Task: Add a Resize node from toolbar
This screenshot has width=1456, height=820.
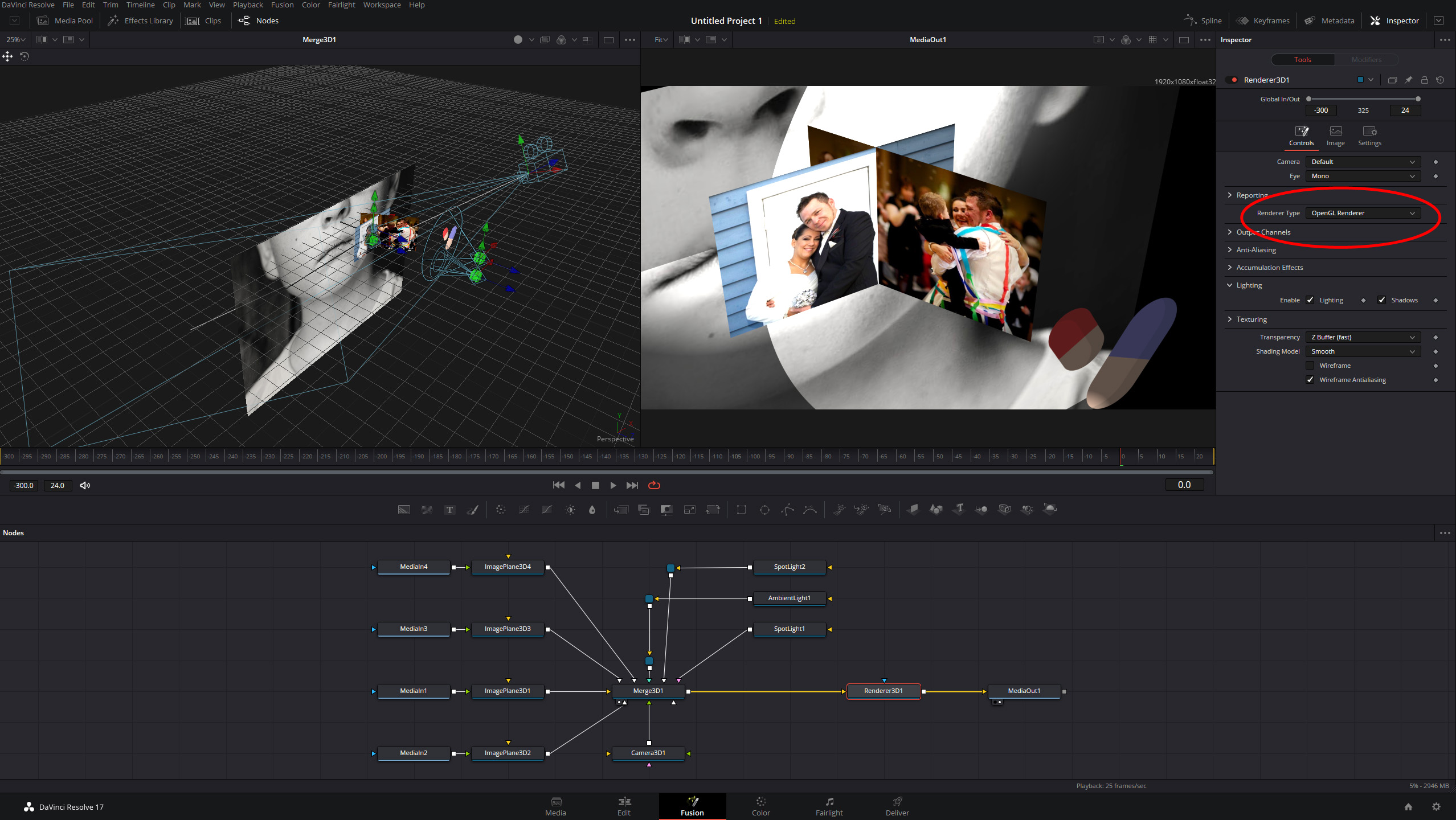Action: [689, 510]
